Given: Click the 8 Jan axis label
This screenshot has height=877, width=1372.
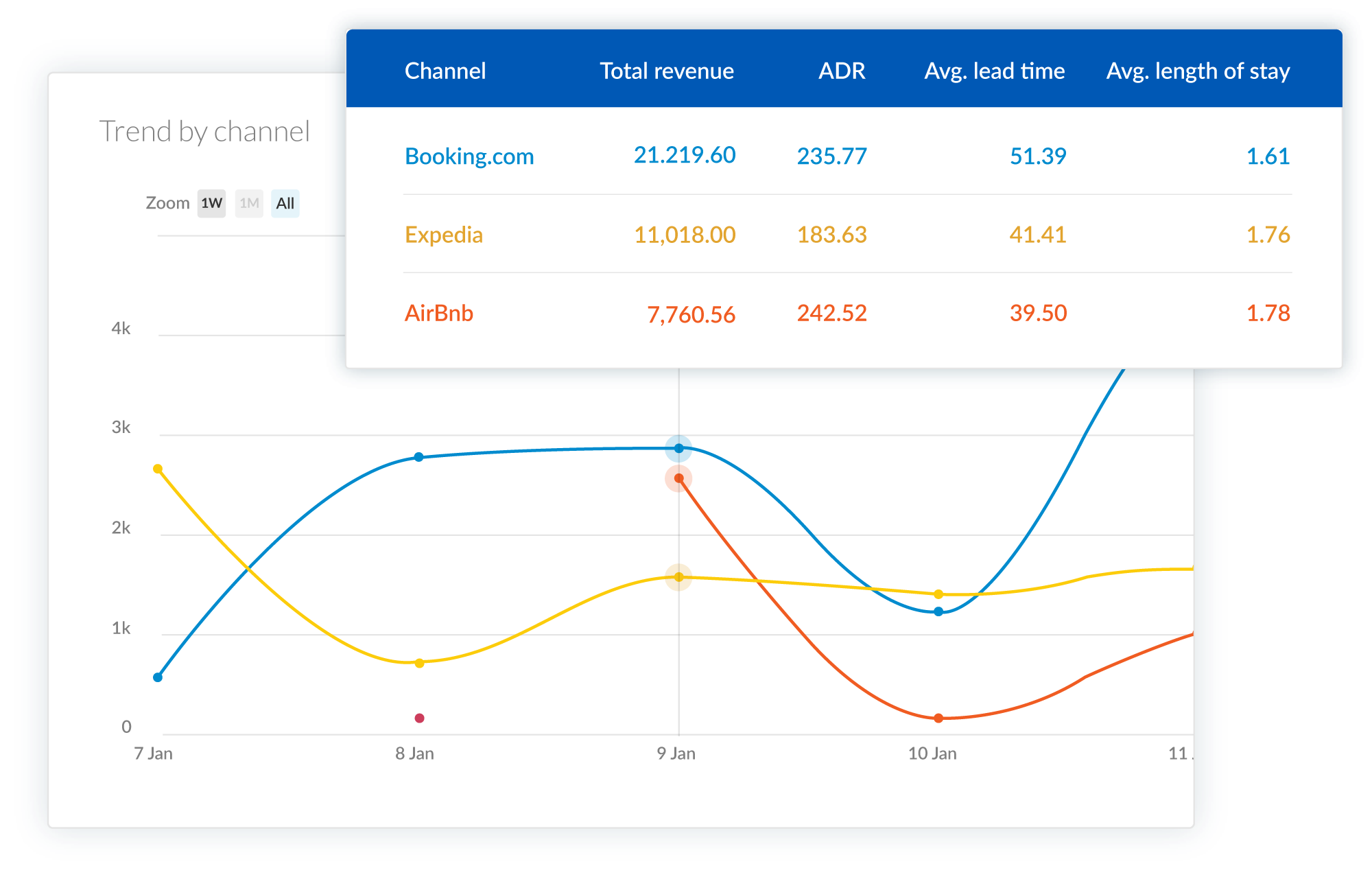Looking at the screenshot, I should point(414,753).
